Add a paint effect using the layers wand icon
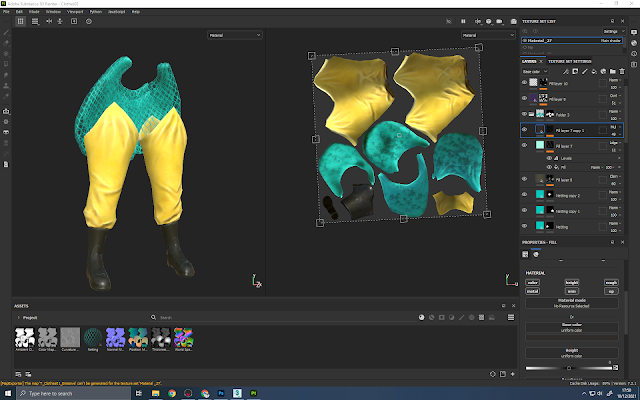640x400 pixels. tap(565, 71)
